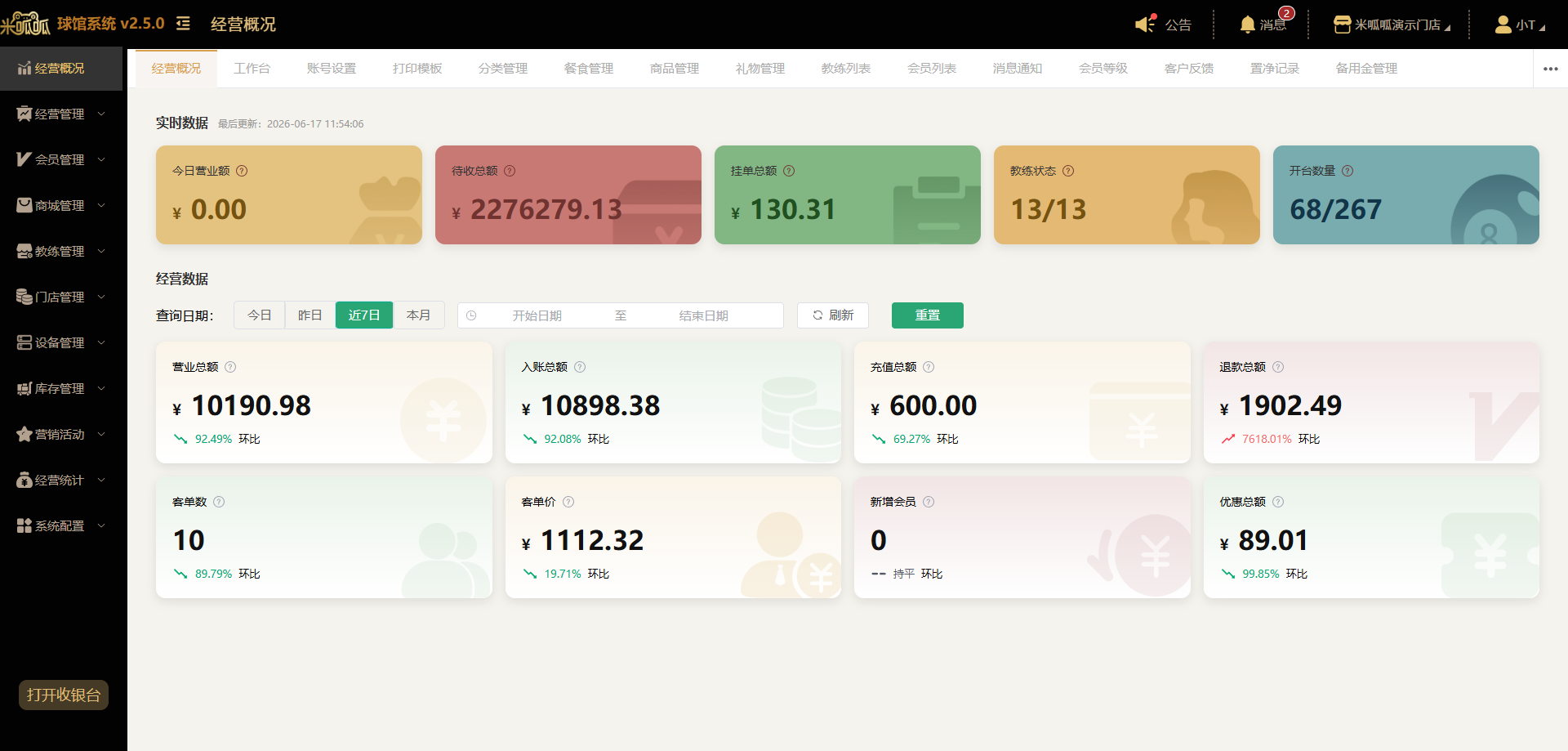1568x751 pixels.
Task: Expand the 会员管理 sidebar menu
Action: pos(61,159)
